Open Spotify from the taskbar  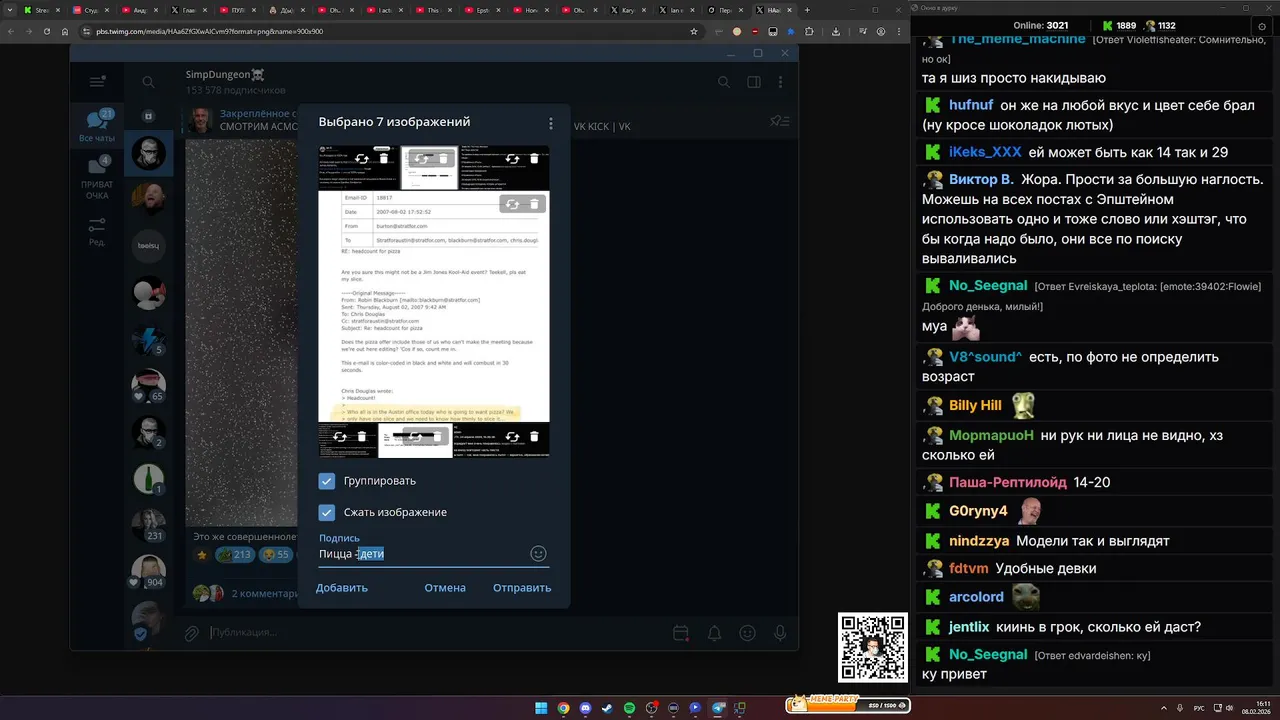[629, 708]
